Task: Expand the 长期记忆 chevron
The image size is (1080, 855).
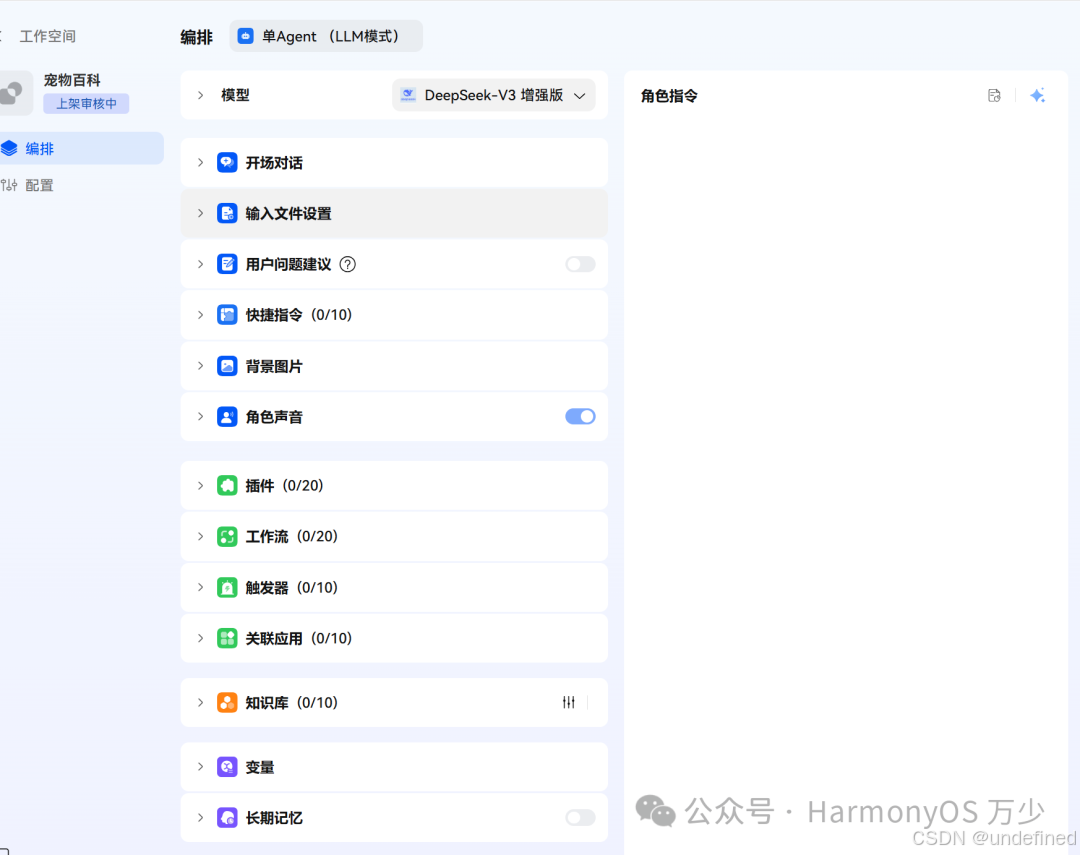Action: [x=200, y=818]
